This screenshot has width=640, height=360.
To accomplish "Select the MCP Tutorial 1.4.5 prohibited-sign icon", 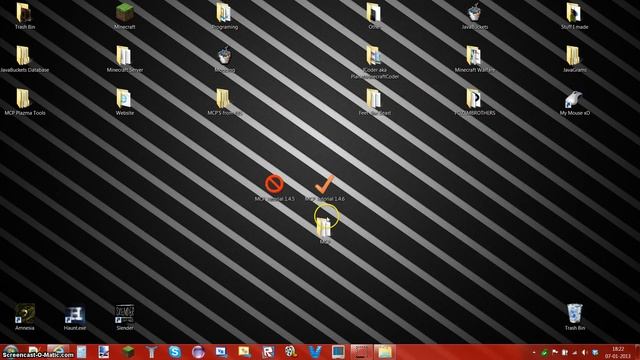I will pyautogui.click(x=274, y=188).
